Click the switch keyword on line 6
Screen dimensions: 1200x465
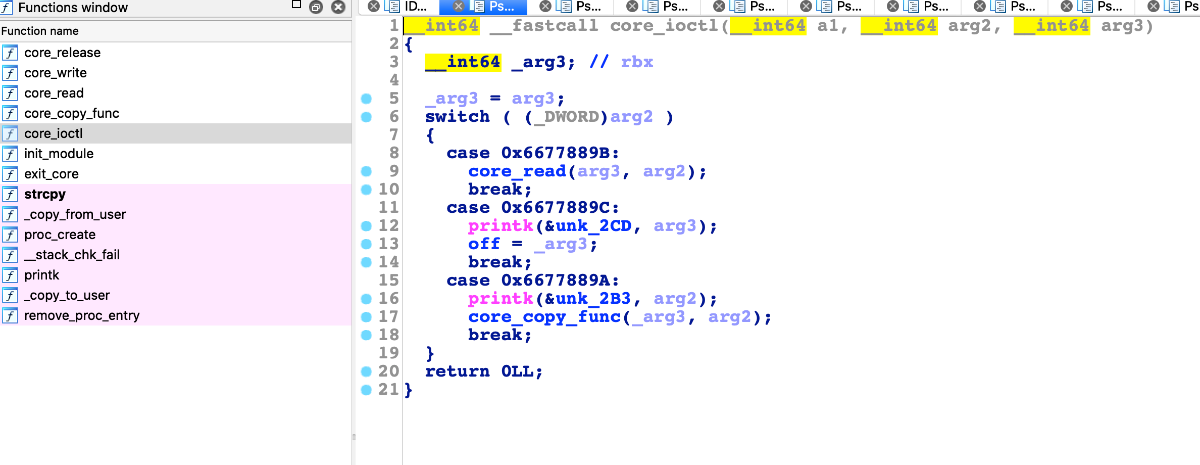tap(457, 117)
